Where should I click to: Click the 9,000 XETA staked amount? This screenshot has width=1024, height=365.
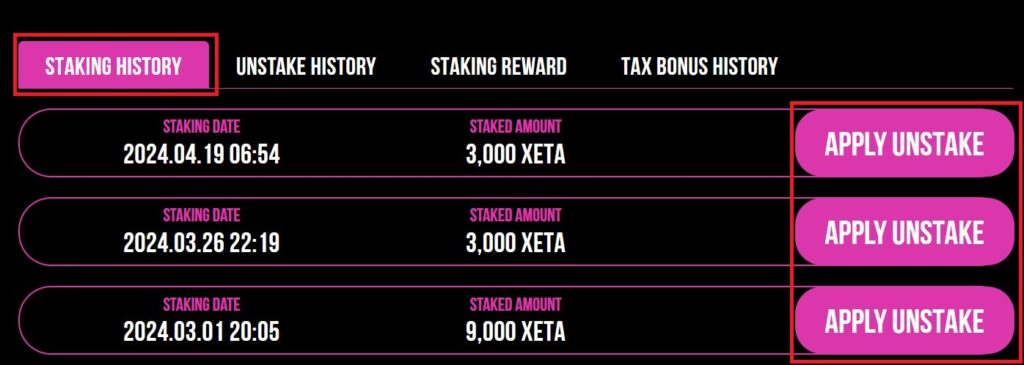[515, 332]
